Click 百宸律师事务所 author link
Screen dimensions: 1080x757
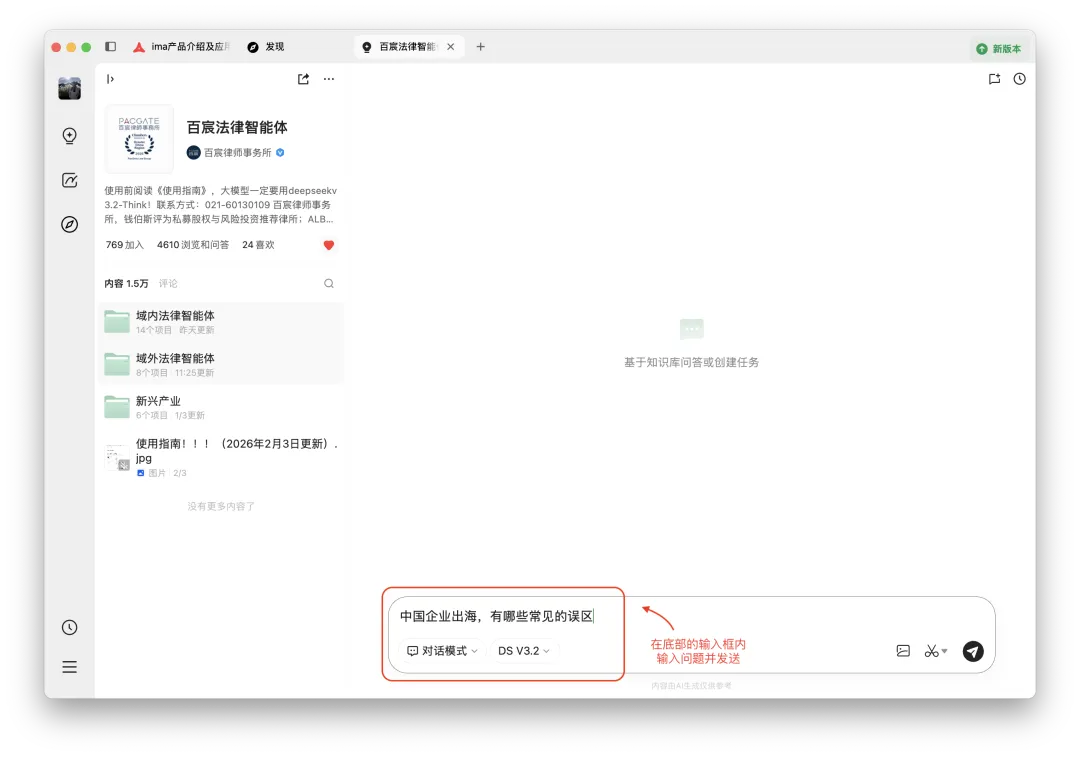tap(238, 153)
